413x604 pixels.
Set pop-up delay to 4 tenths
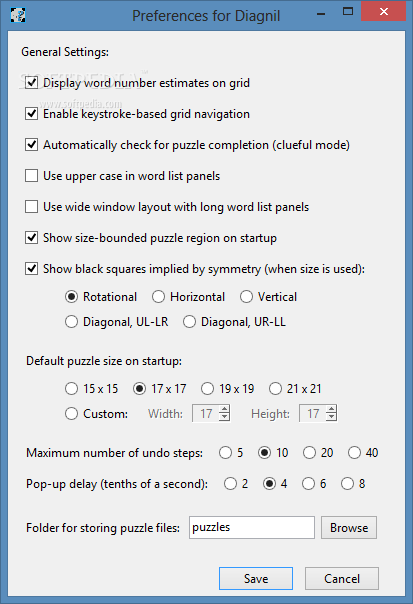pyautogui.click(x=269, y=483)
